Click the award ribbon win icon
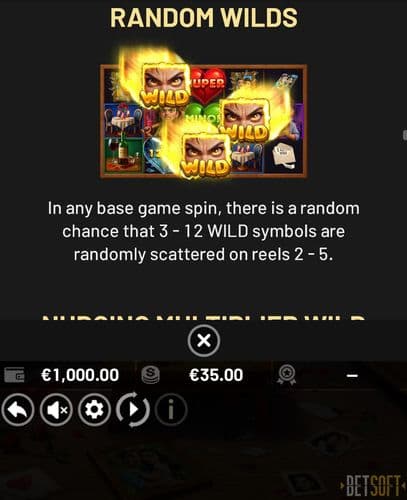Image resolution: width=407 pixels, height=500 pixels. coord(286,375)
